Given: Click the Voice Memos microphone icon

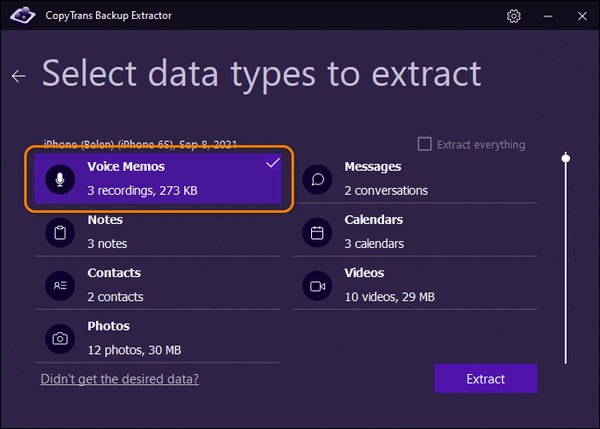Looking at the screenshot, I should click(x=60, y=179).
